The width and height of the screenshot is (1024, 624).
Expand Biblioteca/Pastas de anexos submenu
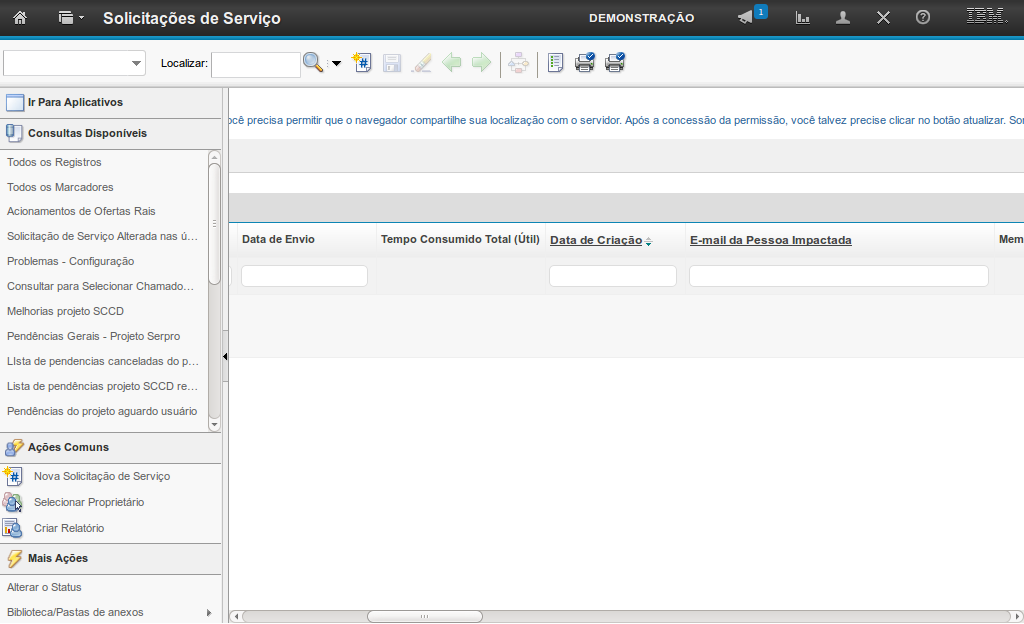(209, 612)
